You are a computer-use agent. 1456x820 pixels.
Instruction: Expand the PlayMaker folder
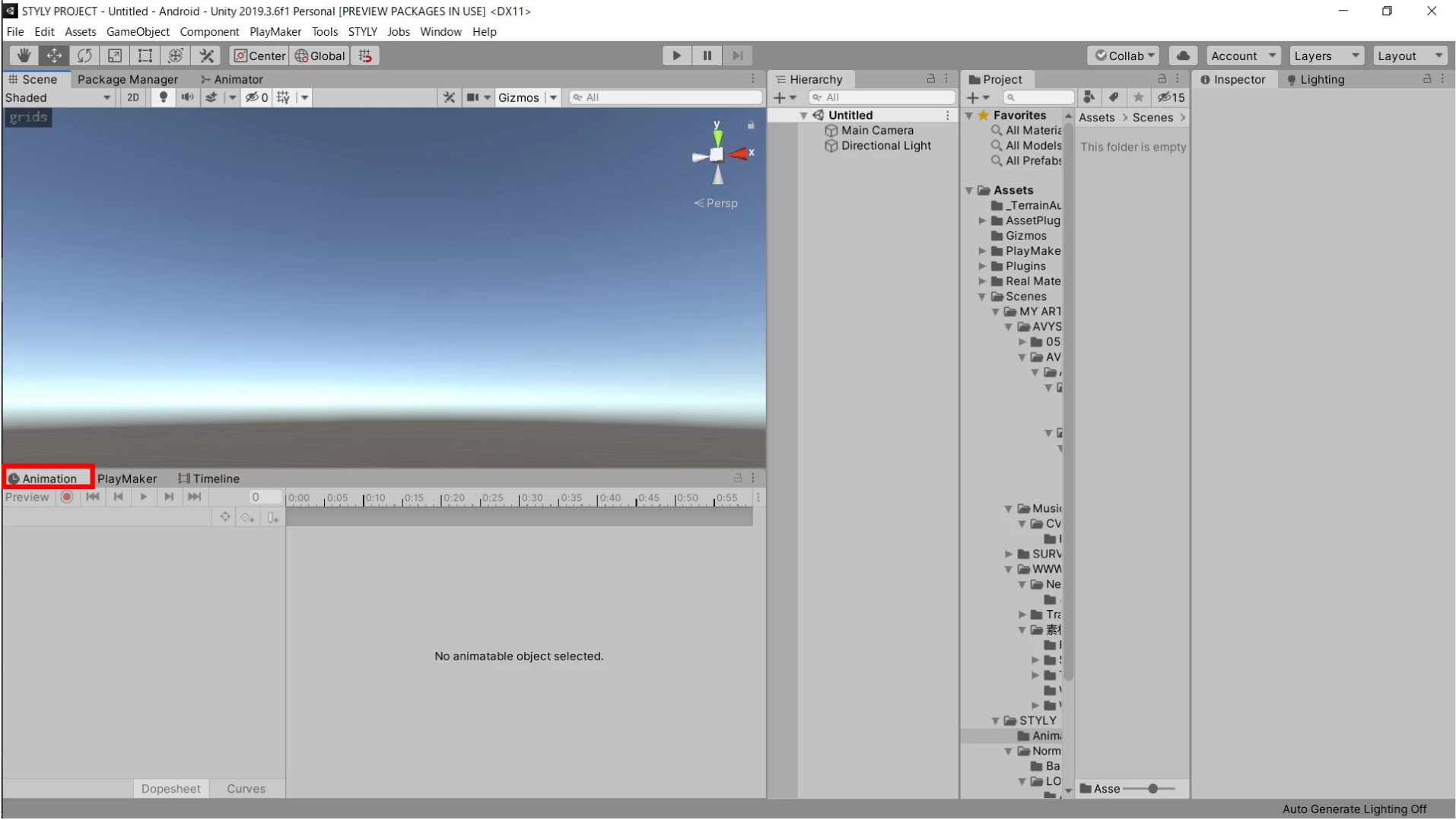(x=982, y=251)
